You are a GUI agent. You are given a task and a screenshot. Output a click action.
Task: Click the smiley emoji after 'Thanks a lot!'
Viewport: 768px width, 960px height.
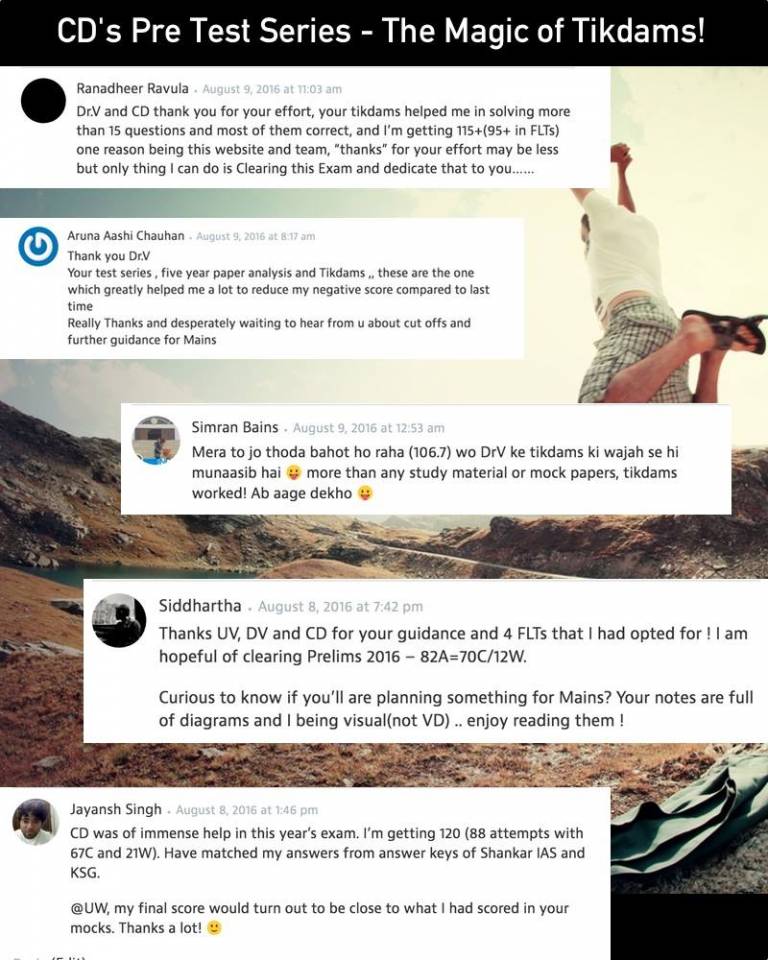click(x=214, y=928)
